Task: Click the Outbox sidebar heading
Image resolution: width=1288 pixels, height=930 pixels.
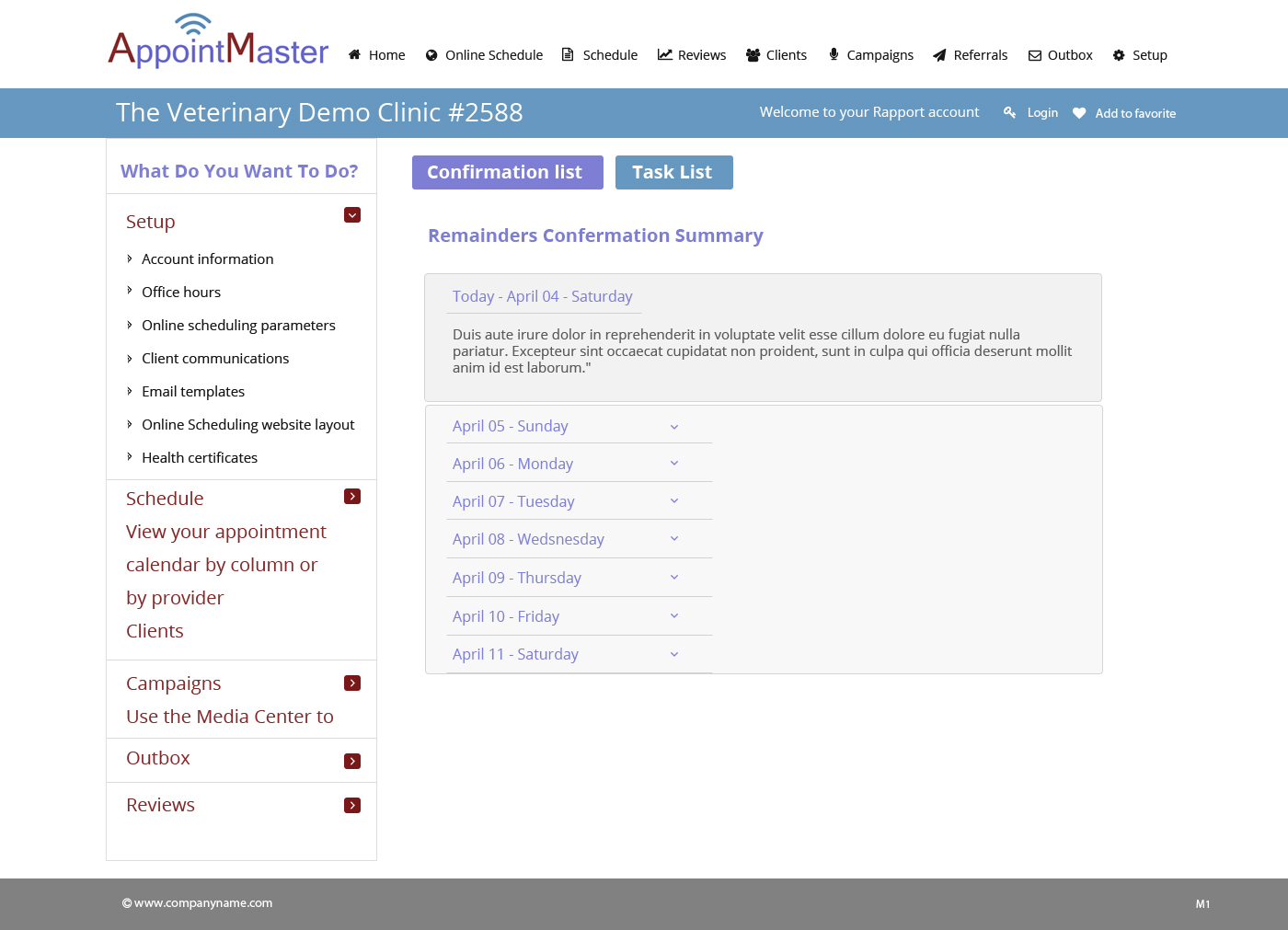Action: 157,758
